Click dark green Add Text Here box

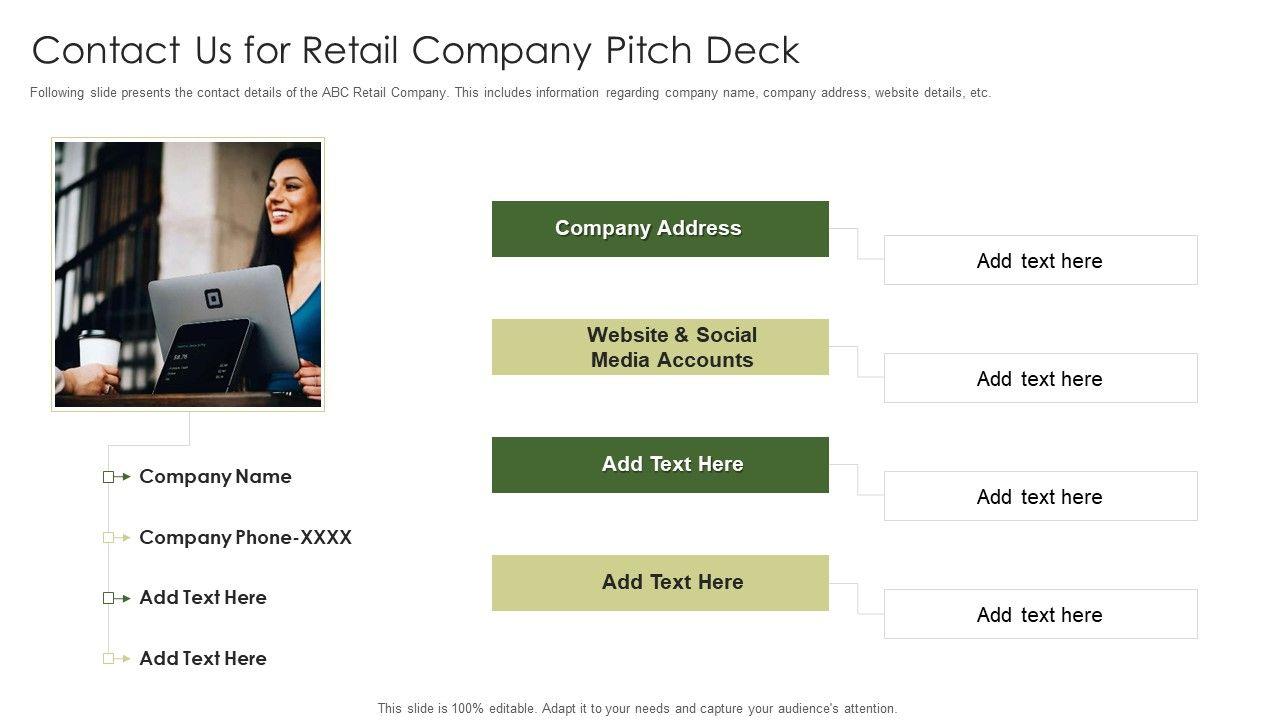(660, 465)
